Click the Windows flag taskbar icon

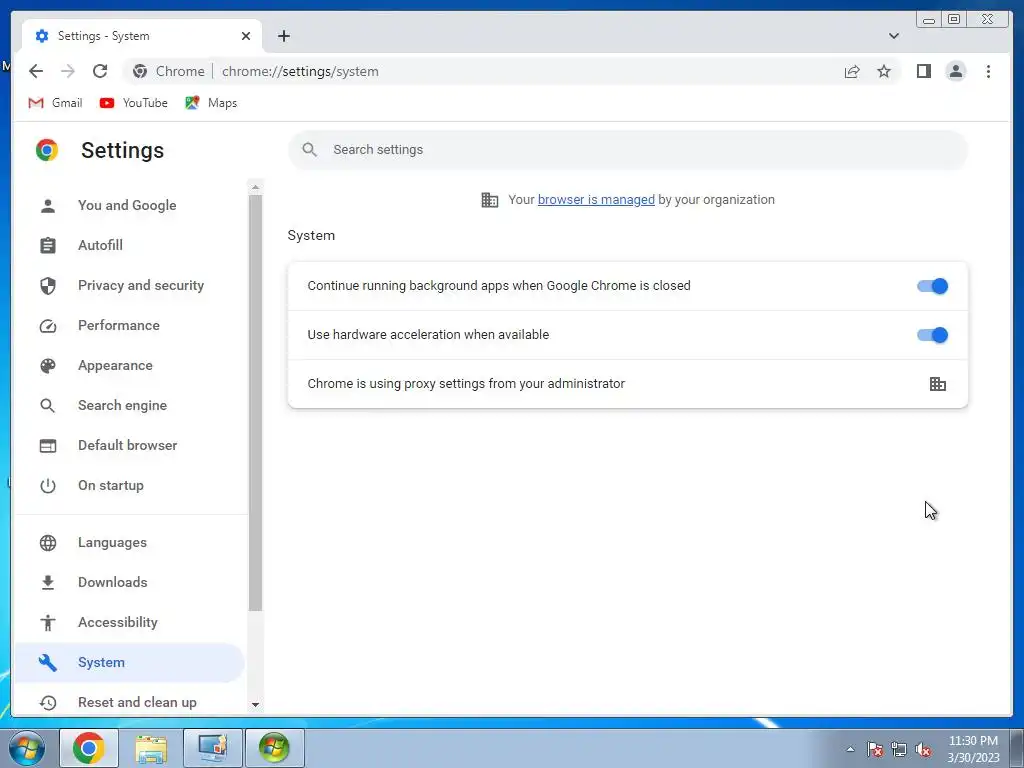tap(274, 748)
